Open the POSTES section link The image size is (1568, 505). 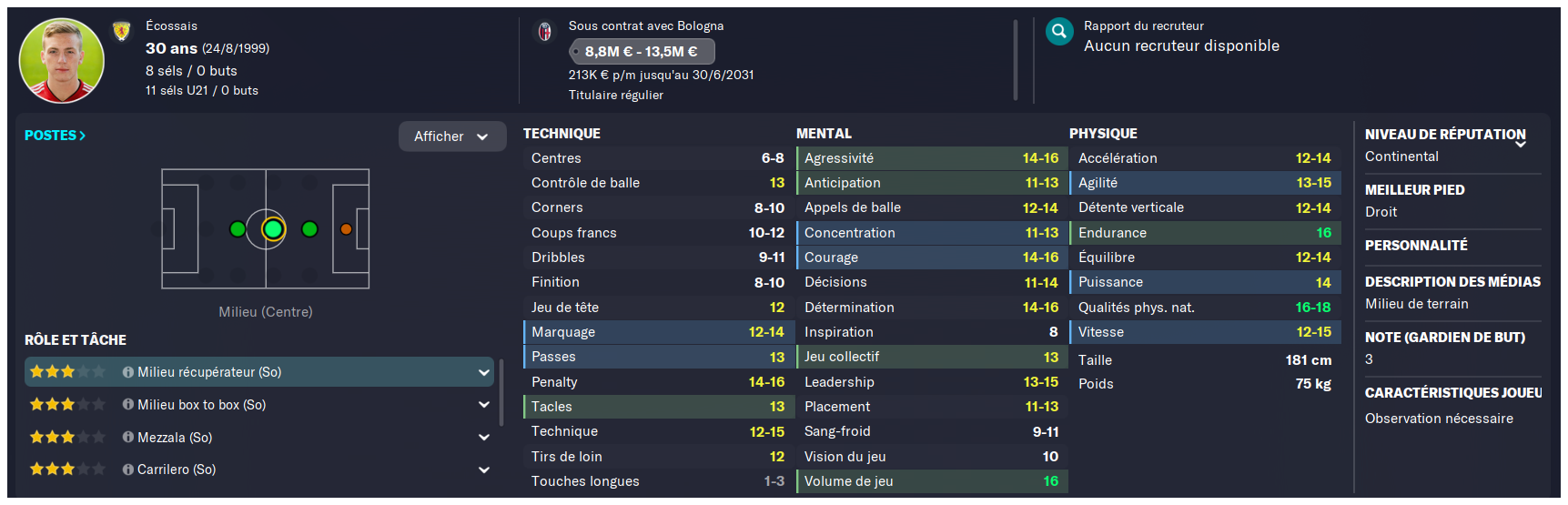tap(55, 136)
